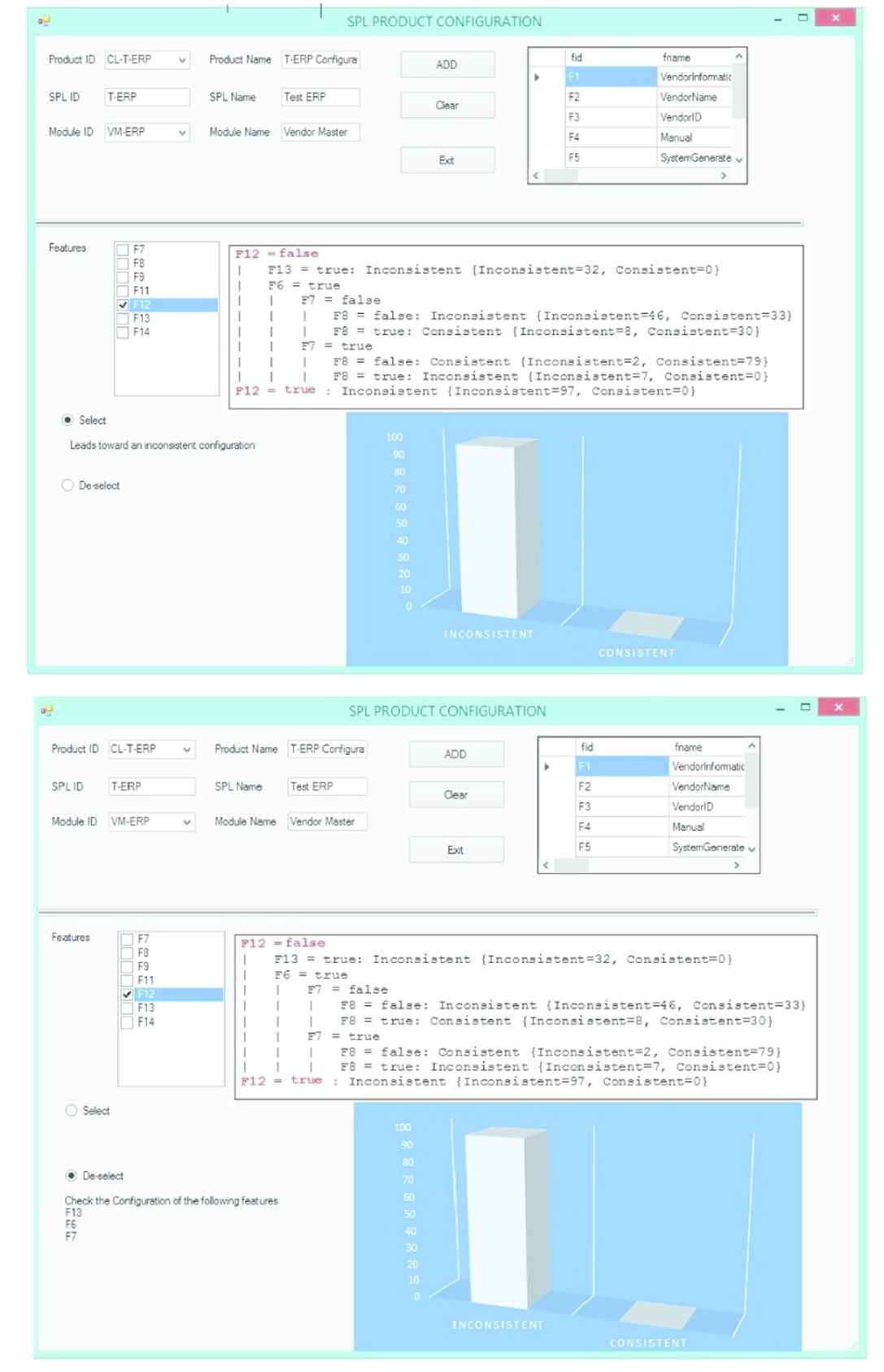Click the app icon in the top window's title bar
884x1372 pixels.
point(44,20)
